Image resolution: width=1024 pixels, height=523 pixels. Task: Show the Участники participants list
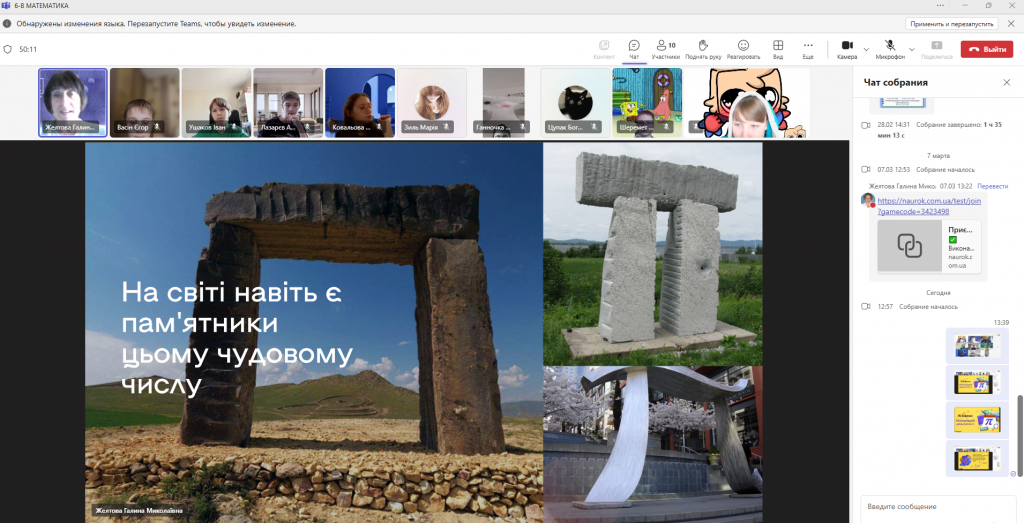[x=665, y=48]
